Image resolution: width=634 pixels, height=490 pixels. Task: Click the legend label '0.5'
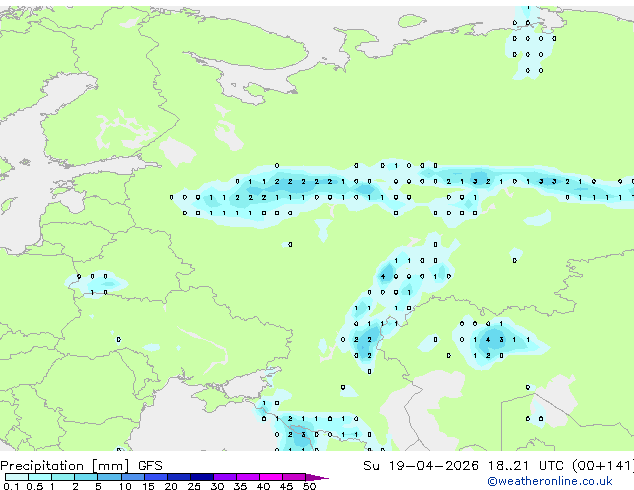point(35,486)
